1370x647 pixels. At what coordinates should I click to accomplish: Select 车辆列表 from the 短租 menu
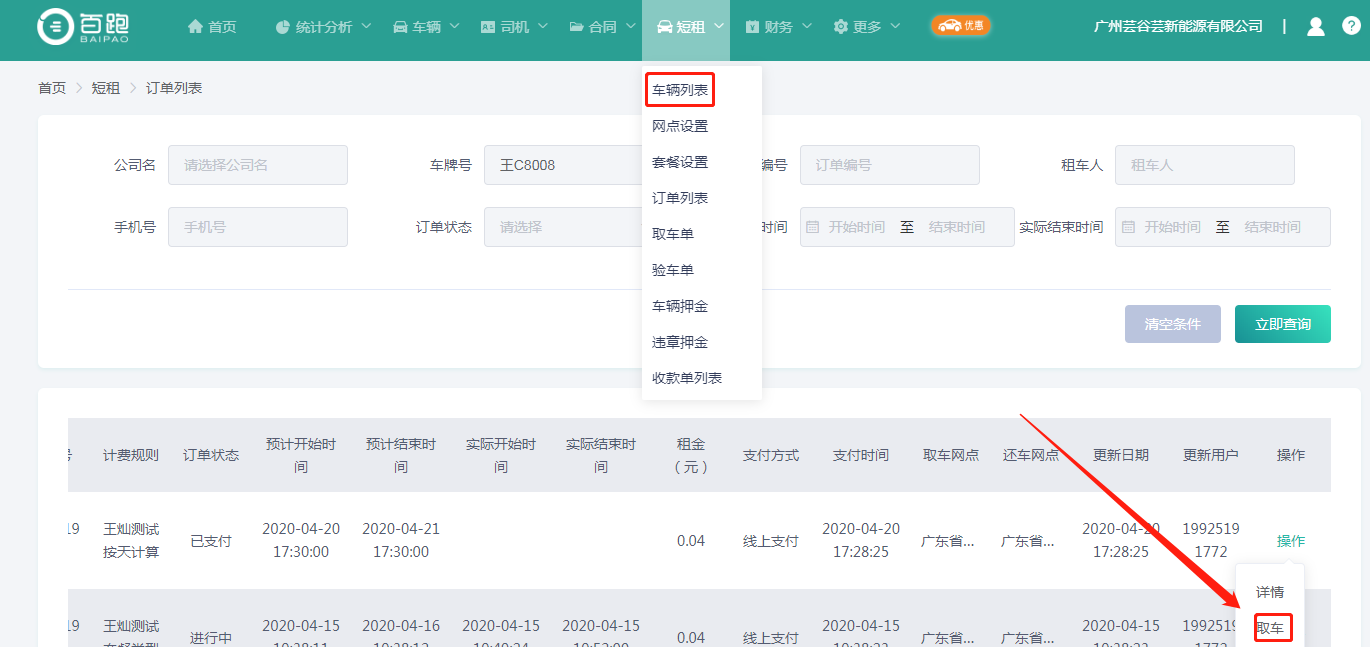[680, 90]
